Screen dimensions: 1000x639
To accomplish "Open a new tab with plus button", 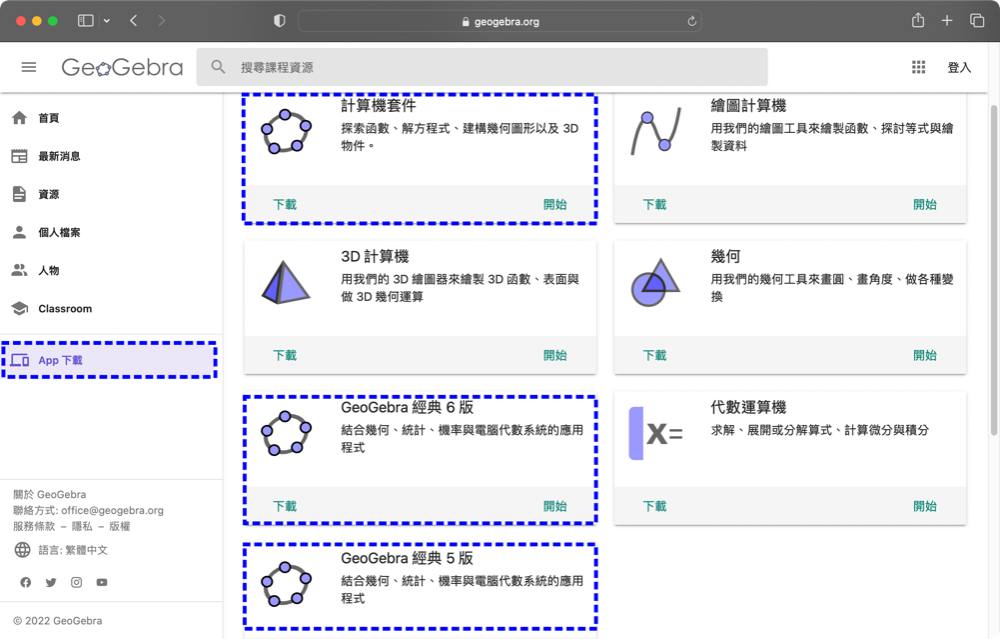I will (947, 21).
